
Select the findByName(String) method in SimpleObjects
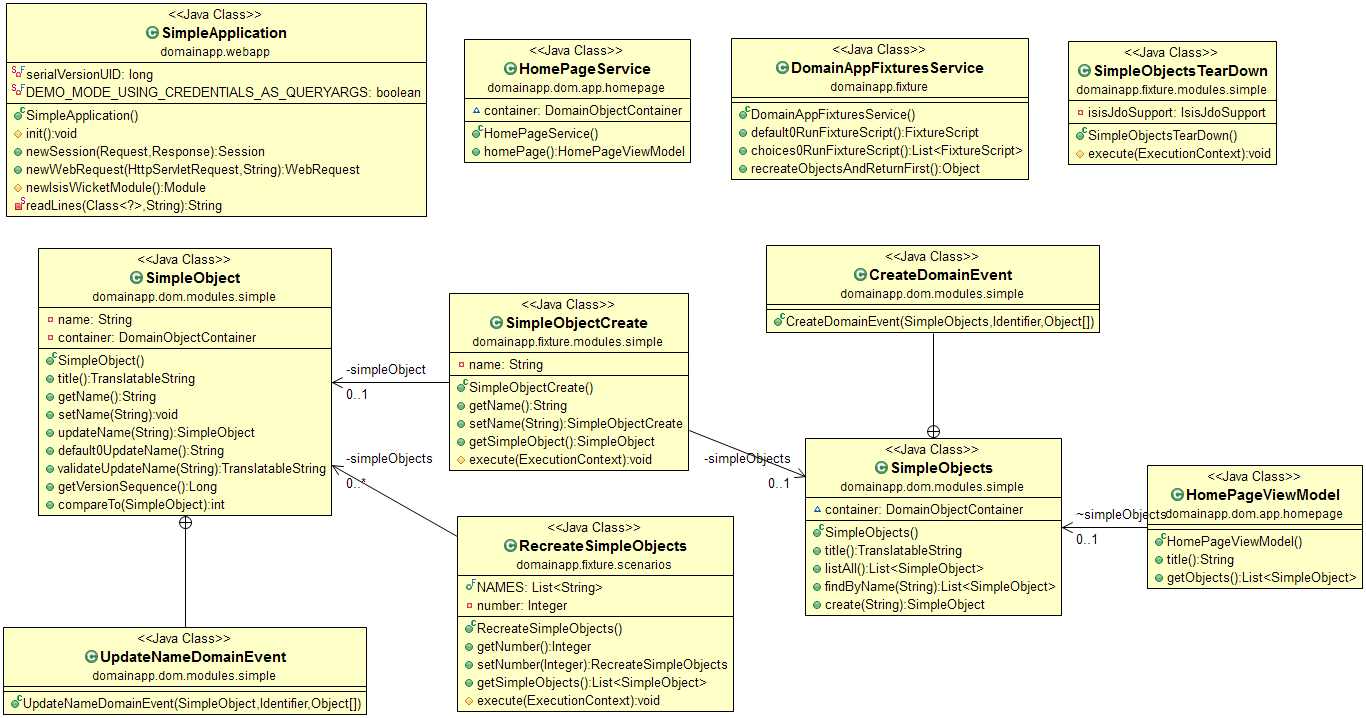(x=939, y=587)
